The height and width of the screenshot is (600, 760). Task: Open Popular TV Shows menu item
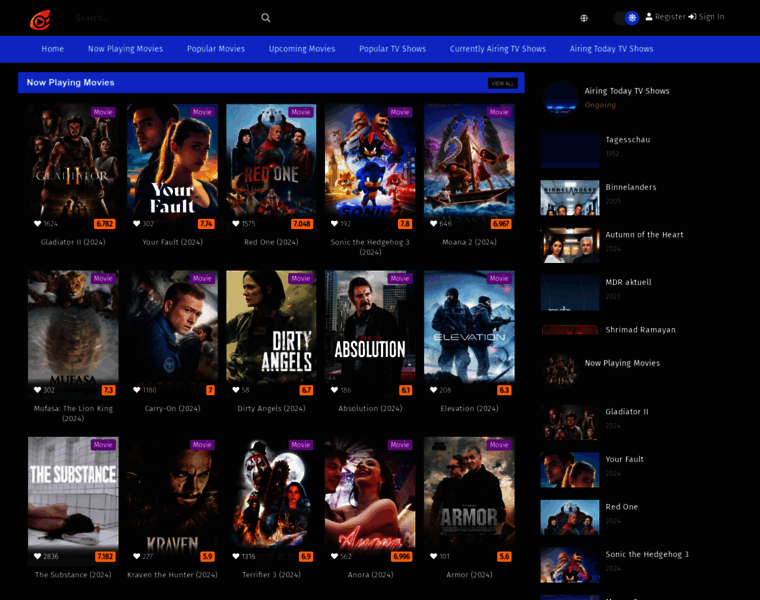(393, 48)
